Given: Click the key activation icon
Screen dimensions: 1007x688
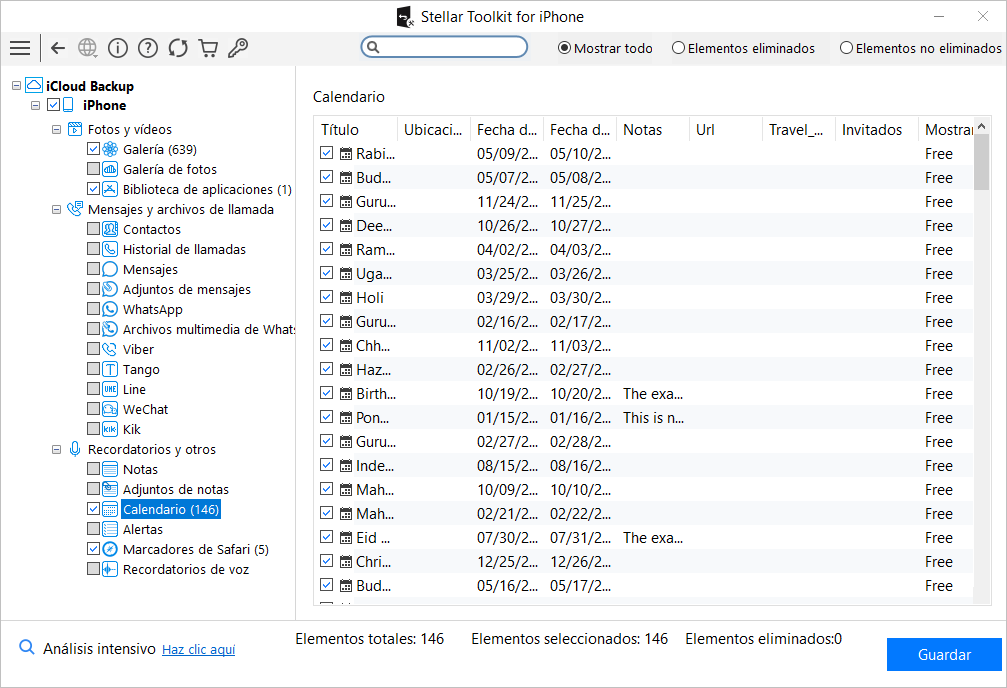Looking at the screenshot, I should 238,48.
